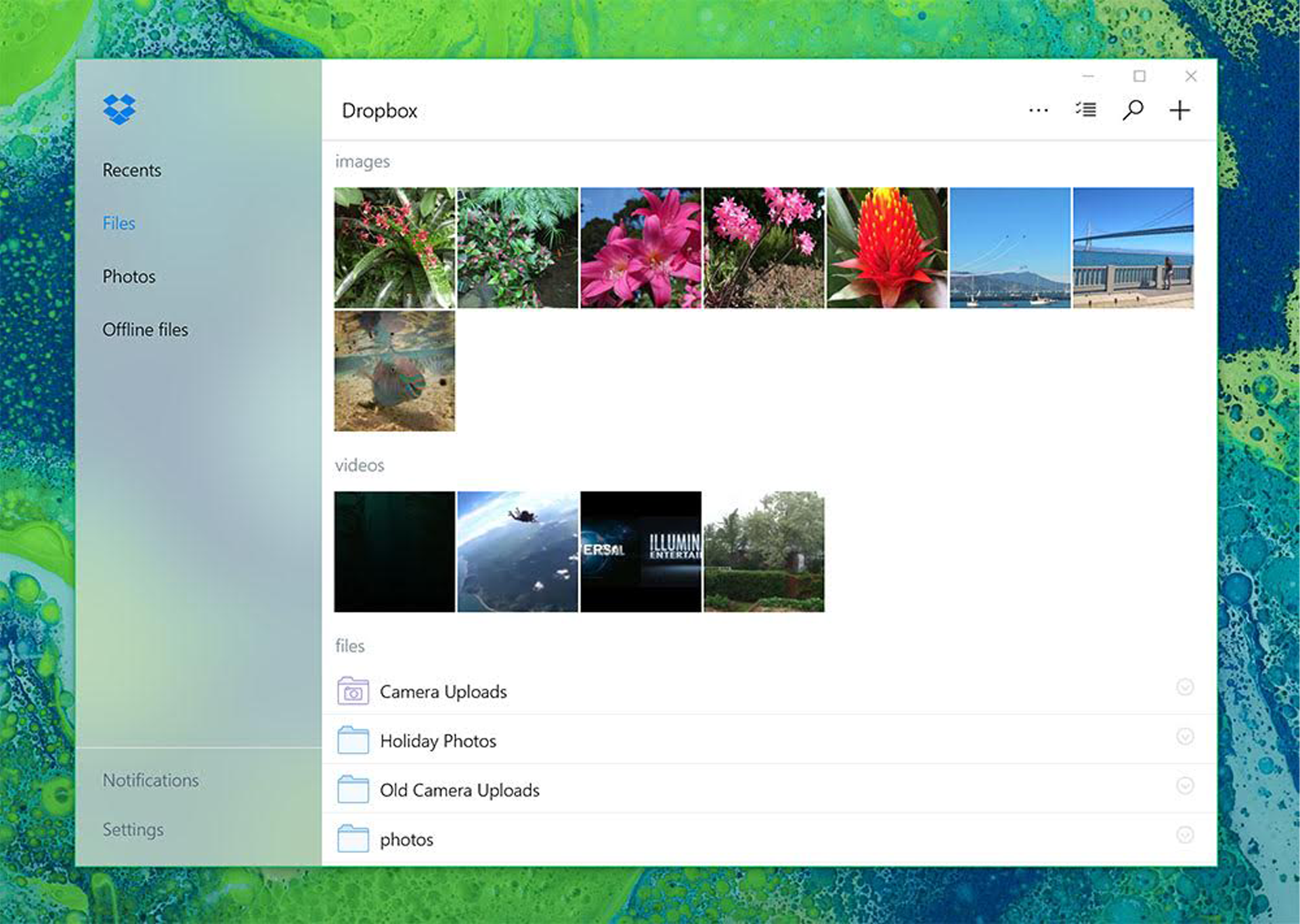Click the Old Camera Uploads folder icon
The image size is (1300, 924).
[x=353, y=790]
